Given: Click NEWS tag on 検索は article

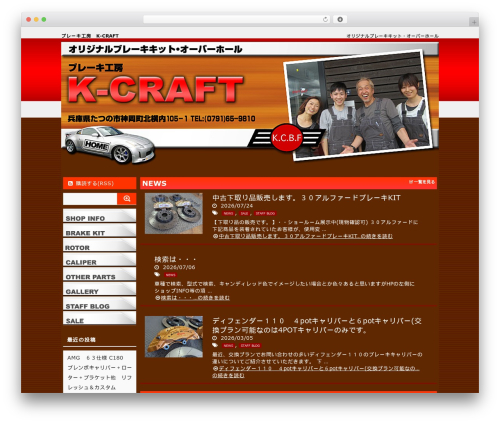Looking at the screenshot, I should pyautogui.click(x=170, y=275).
